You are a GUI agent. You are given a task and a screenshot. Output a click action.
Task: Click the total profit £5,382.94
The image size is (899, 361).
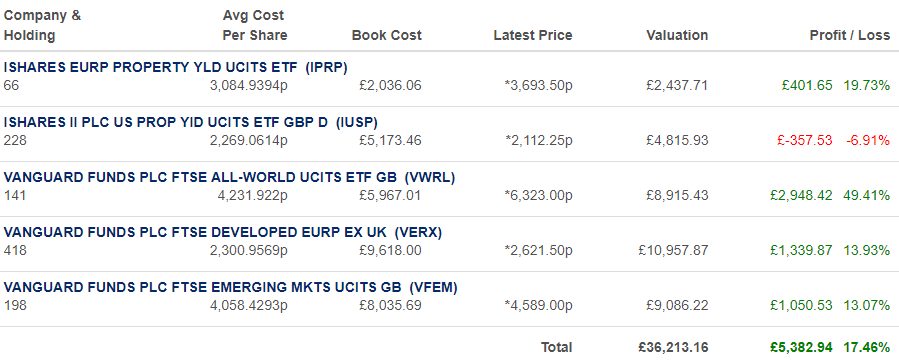coord(801,347)
